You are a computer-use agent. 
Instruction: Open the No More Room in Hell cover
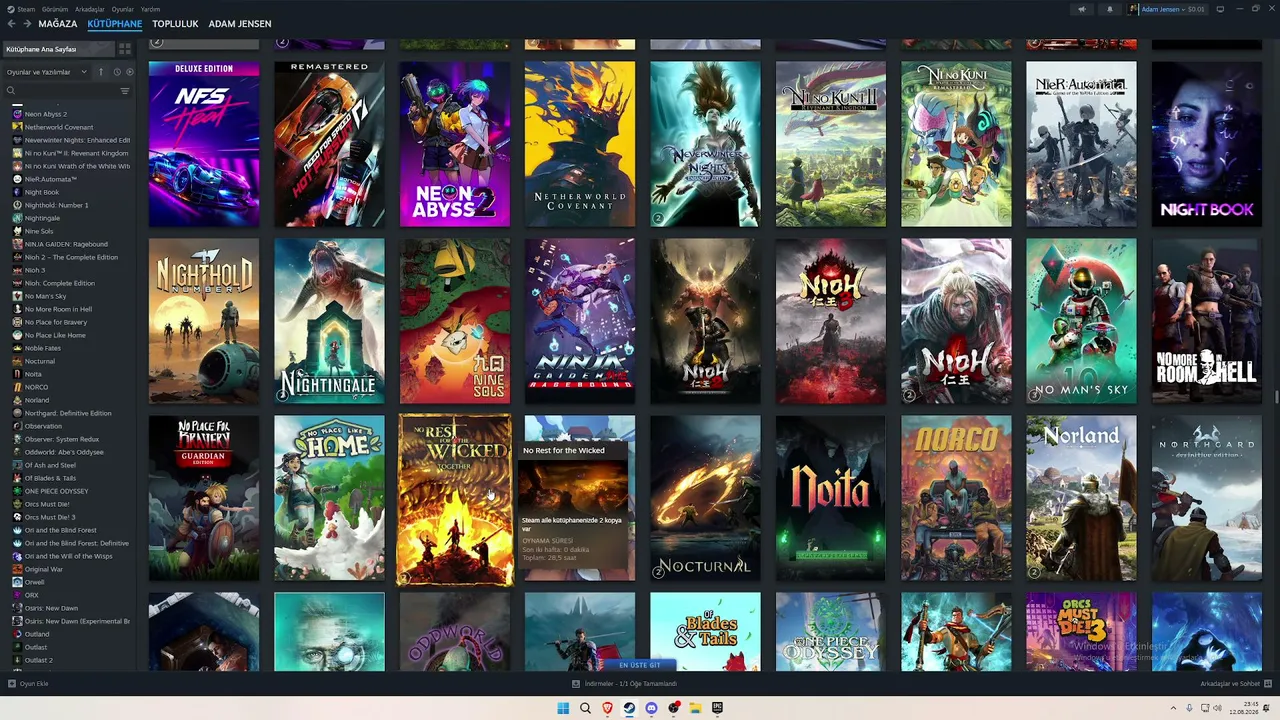(x=1206, y=321)
